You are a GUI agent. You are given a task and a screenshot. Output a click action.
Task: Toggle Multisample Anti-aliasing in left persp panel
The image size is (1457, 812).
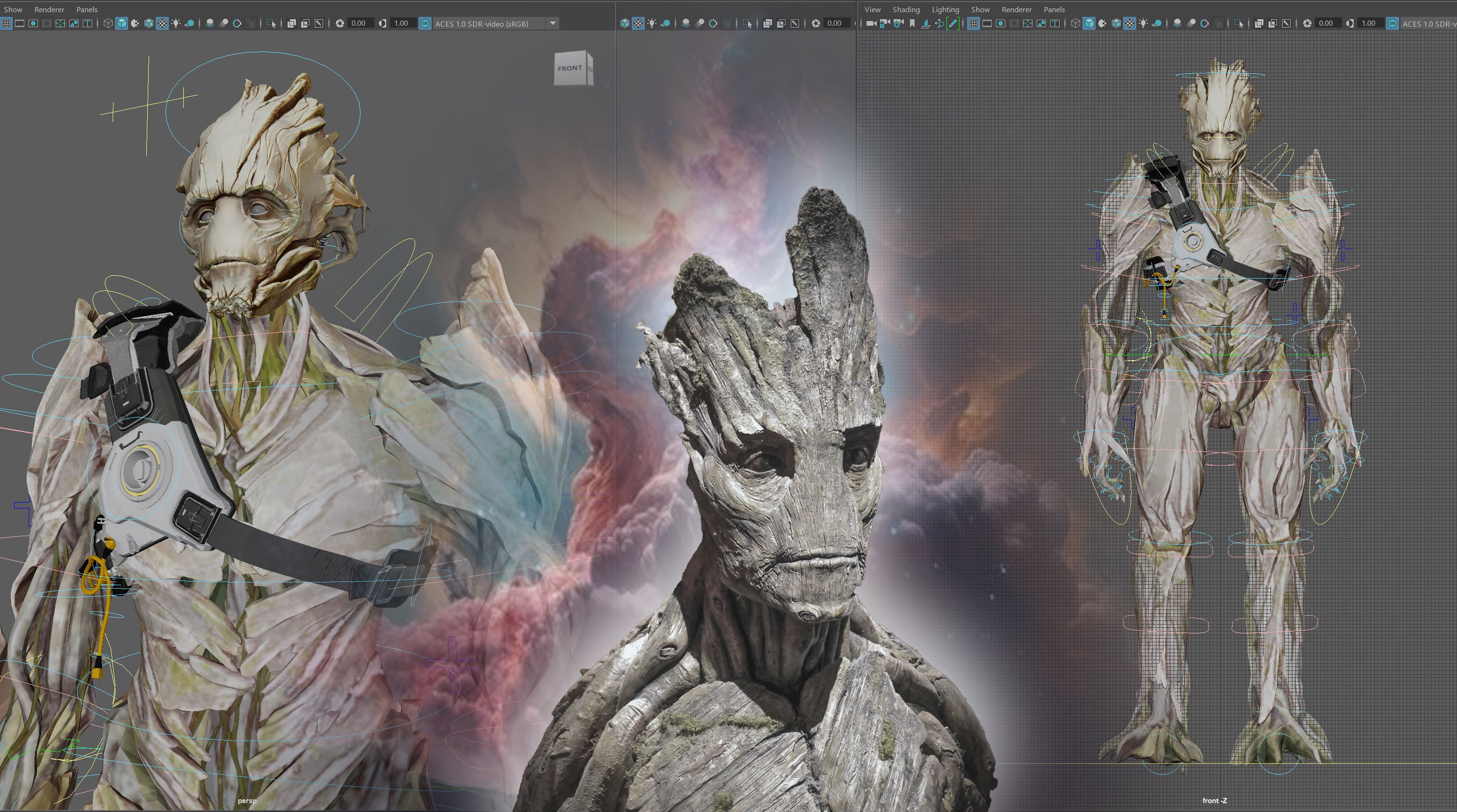237,23
